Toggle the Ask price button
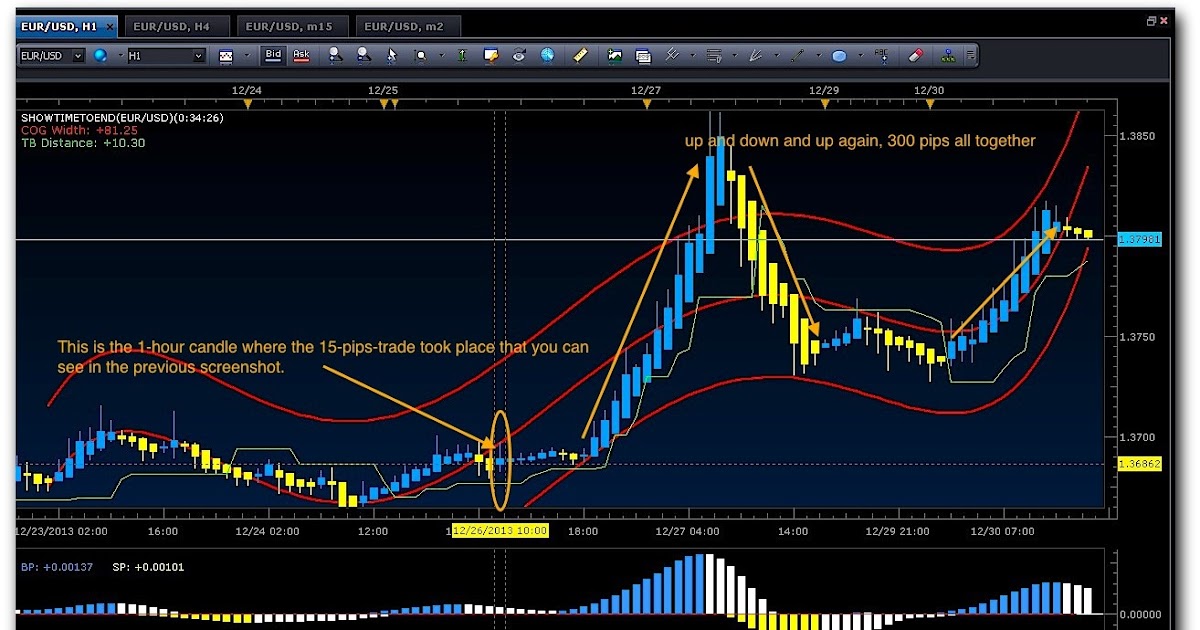Viewport: 1200px width, 630px height. coord(301,56)
